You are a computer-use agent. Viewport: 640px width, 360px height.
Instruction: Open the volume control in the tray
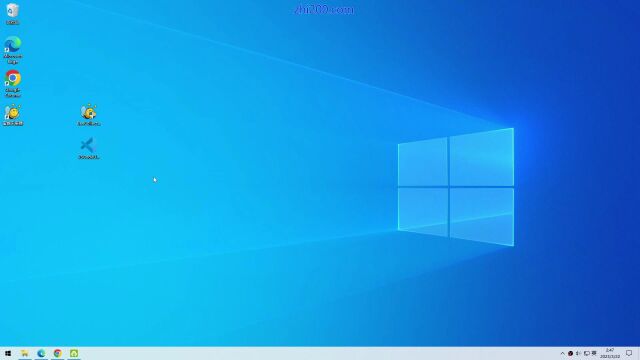pos(578,353)
